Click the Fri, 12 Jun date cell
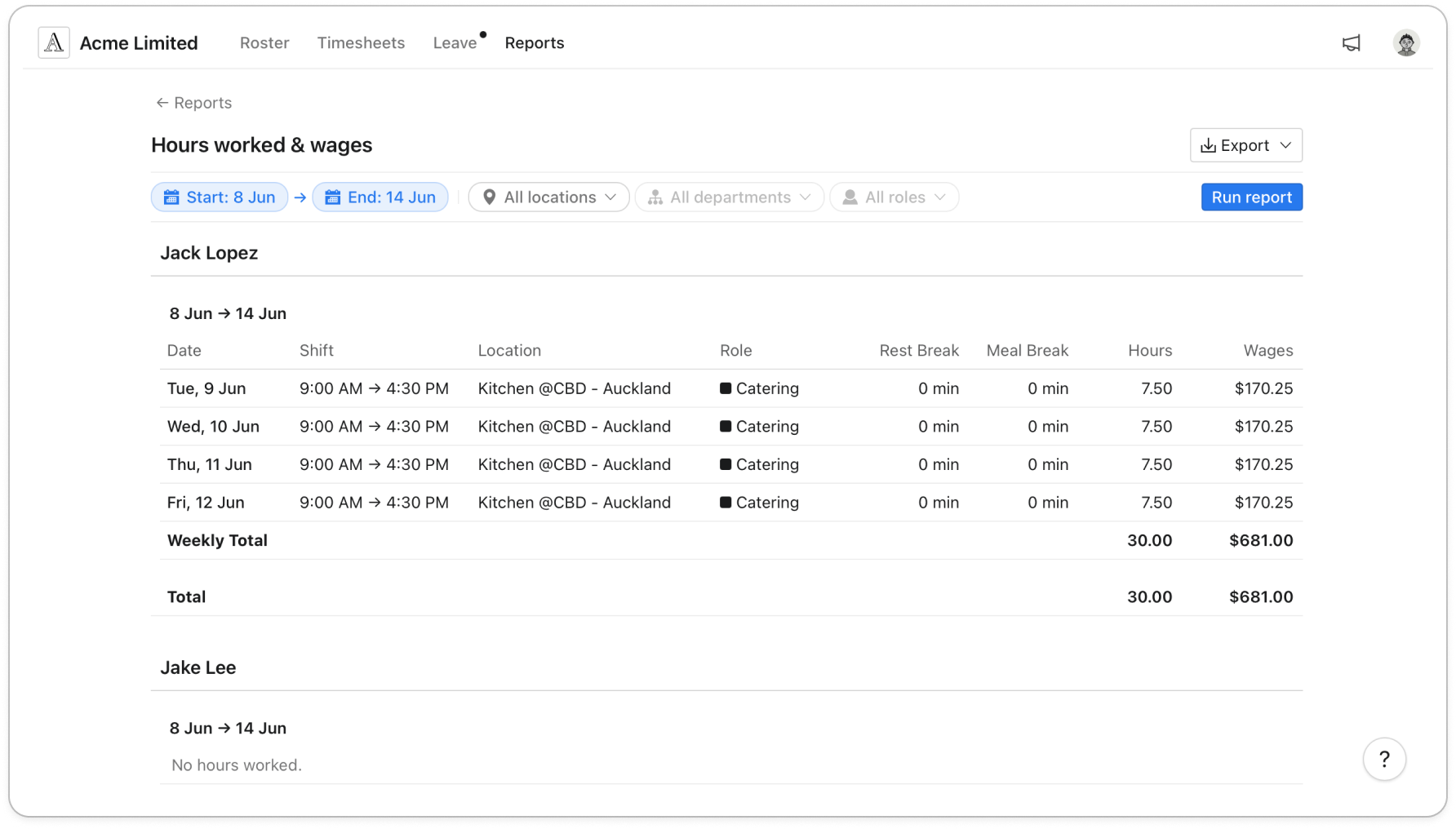Screen dimensions: 1456x829 206,503
